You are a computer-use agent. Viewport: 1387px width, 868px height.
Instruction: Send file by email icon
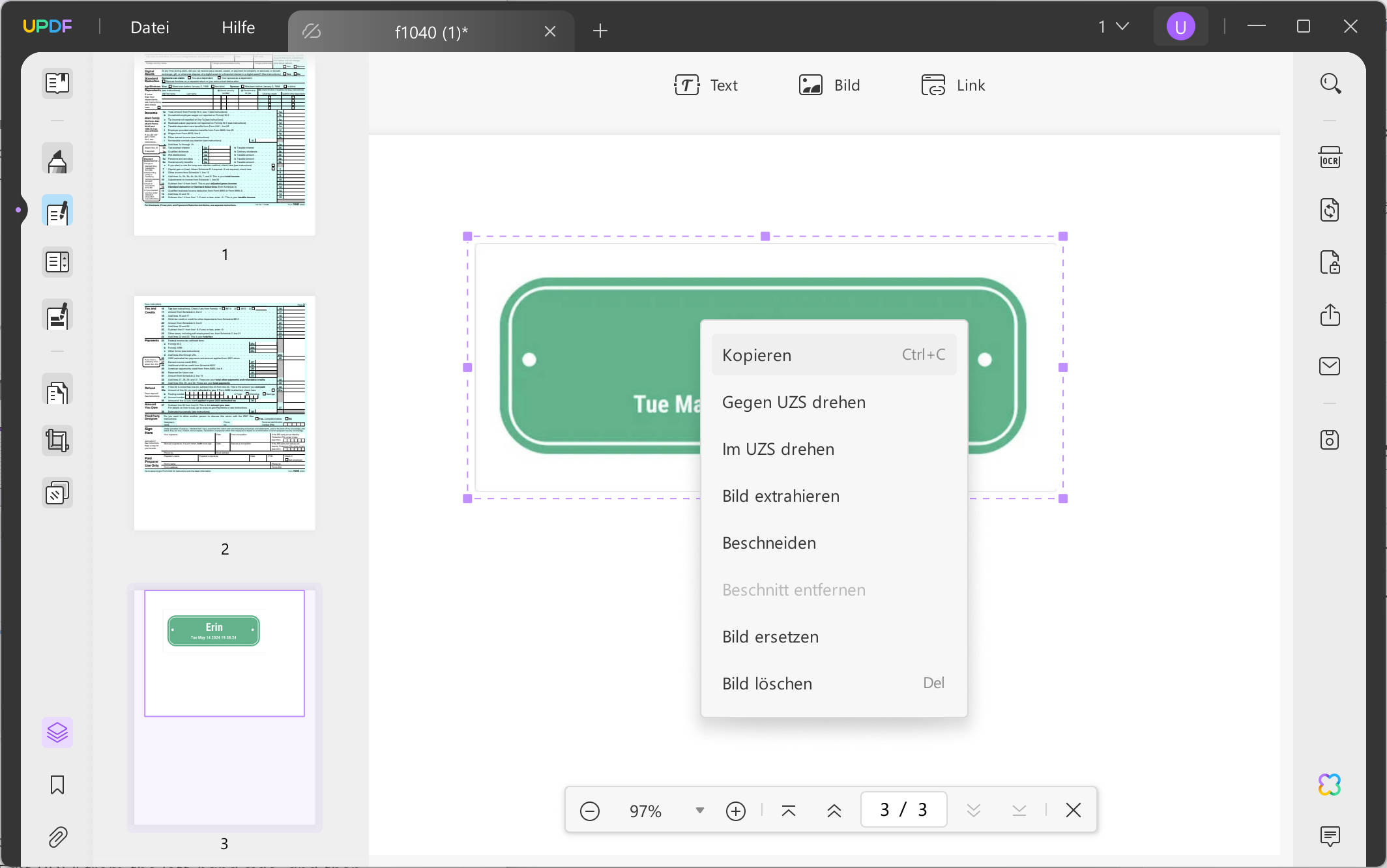1330,366
